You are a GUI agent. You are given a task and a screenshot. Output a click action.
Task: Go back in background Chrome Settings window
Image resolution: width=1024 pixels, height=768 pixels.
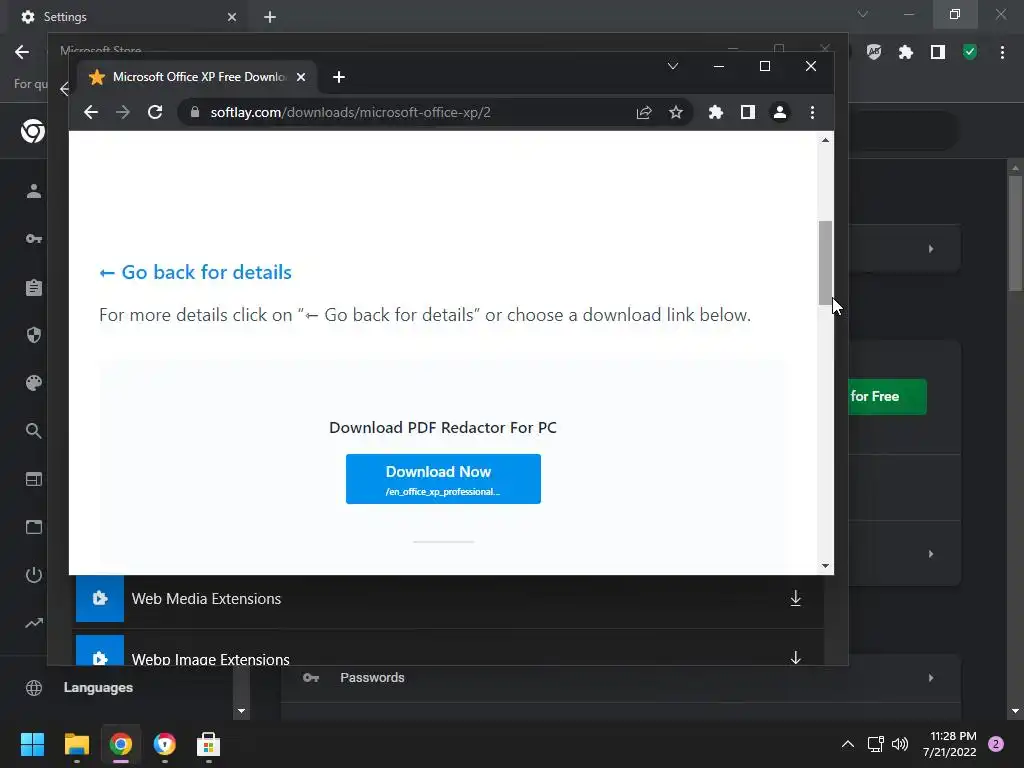22,52
